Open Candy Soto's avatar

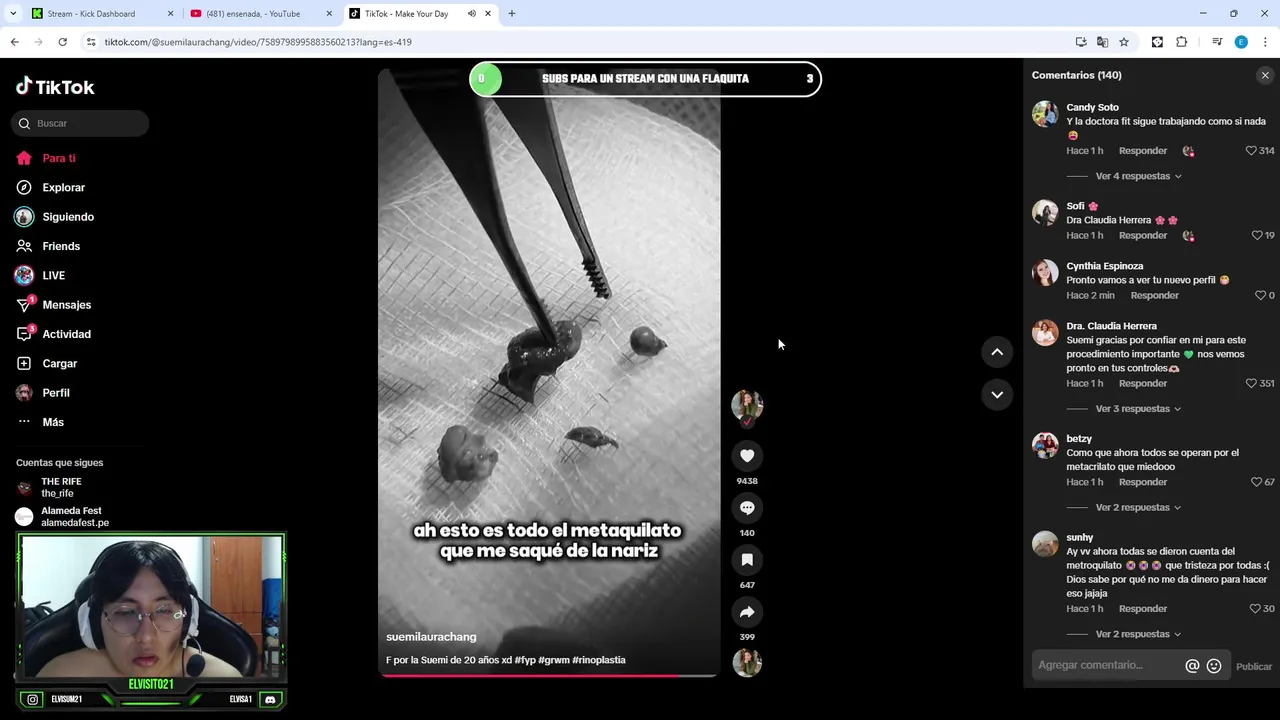pos(1045,114)
